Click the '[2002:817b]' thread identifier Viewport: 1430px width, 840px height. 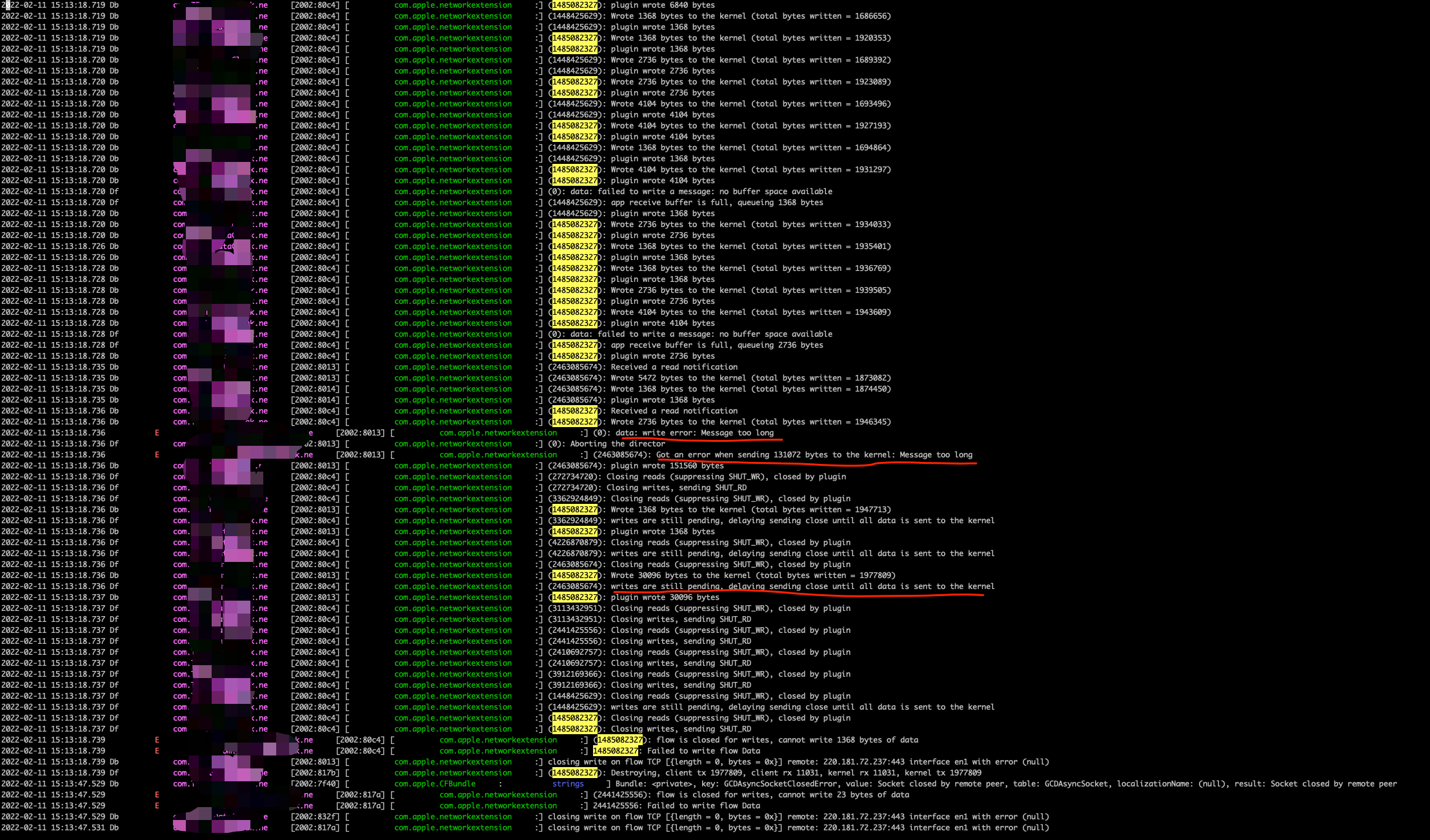(314, 773)
